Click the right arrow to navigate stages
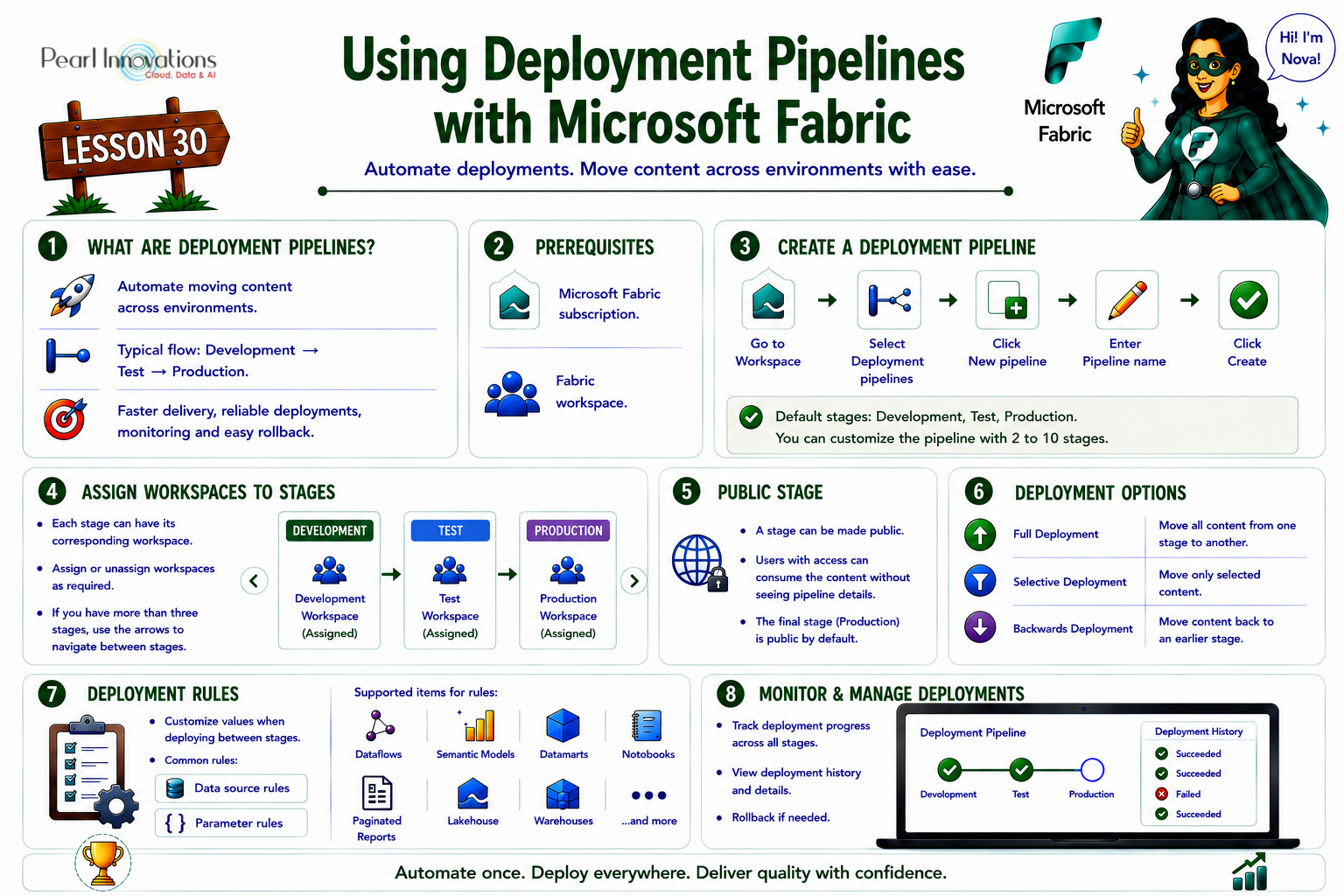This screenshot has width=1344, height=896. pyautogui.click(x=634, y=580)
